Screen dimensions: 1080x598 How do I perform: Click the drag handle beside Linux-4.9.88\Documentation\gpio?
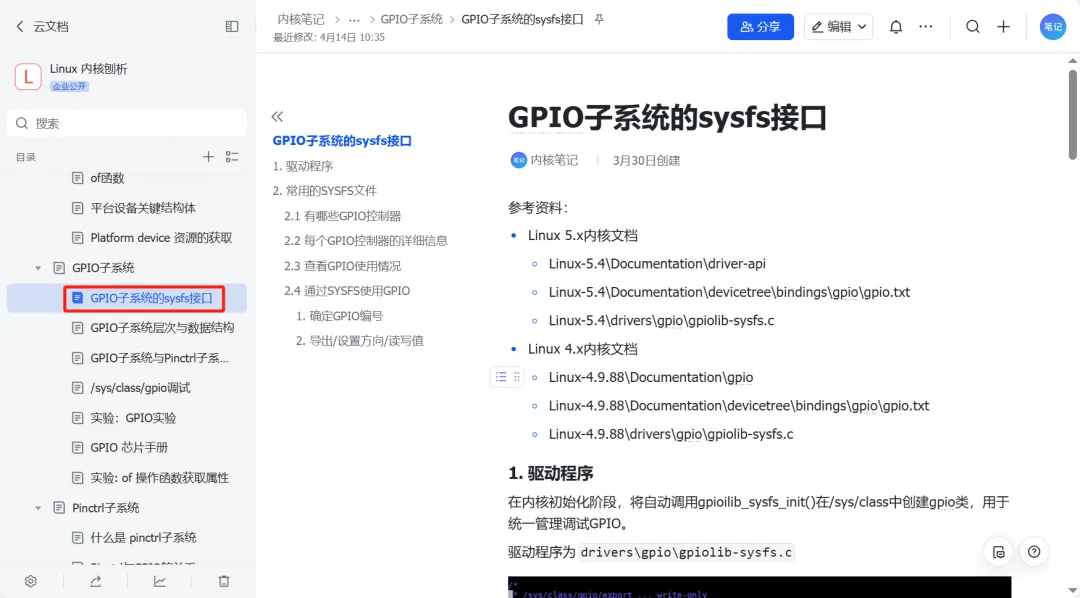(517, 377)
